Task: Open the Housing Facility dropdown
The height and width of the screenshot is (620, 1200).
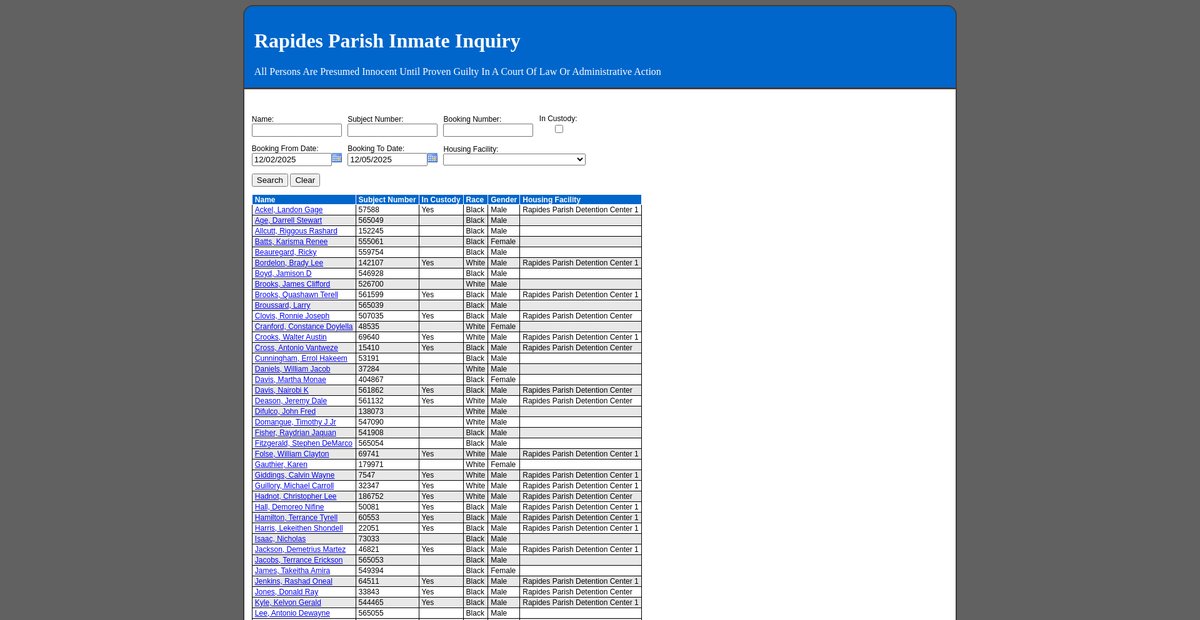Action: click(x=514, y=159)
